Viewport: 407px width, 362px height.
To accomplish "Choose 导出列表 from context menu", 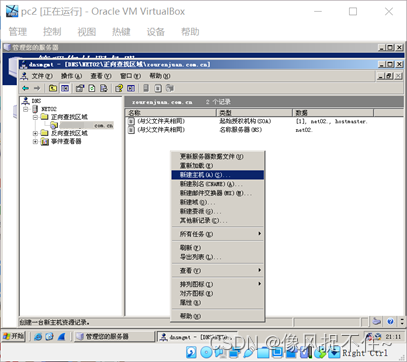I will [218, 257].
